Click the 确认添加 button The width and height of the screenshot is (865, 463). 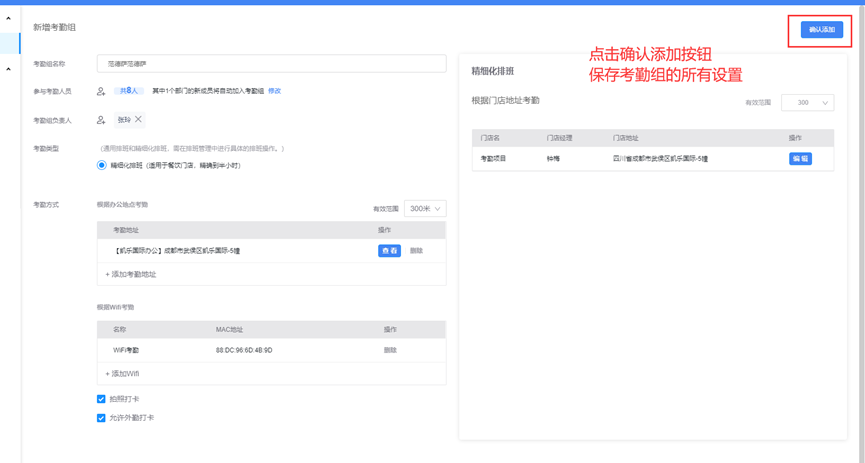(x=822, y=30)
